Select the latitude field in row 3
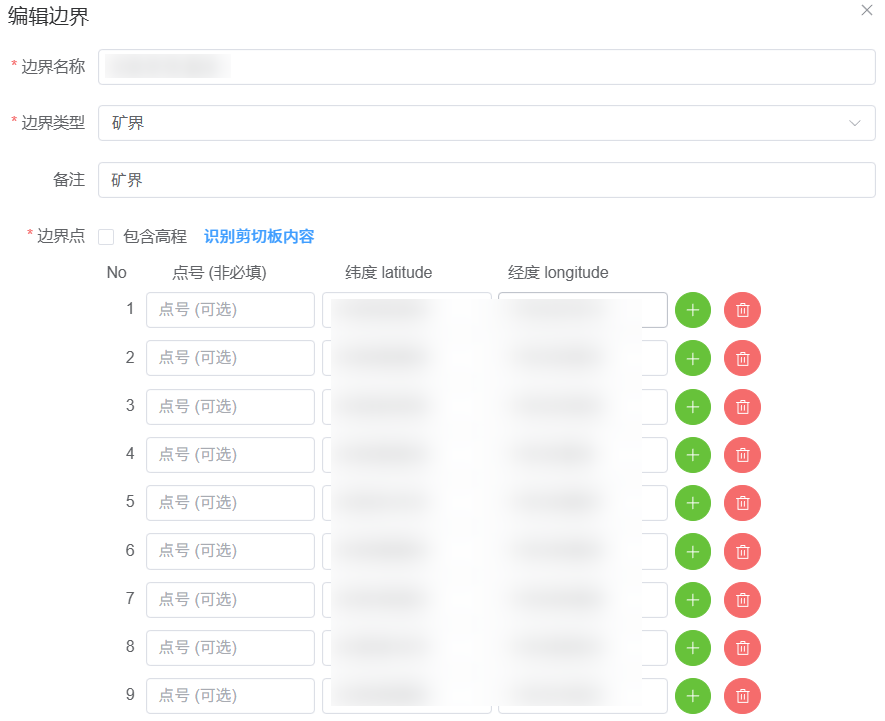 [406, 406]
